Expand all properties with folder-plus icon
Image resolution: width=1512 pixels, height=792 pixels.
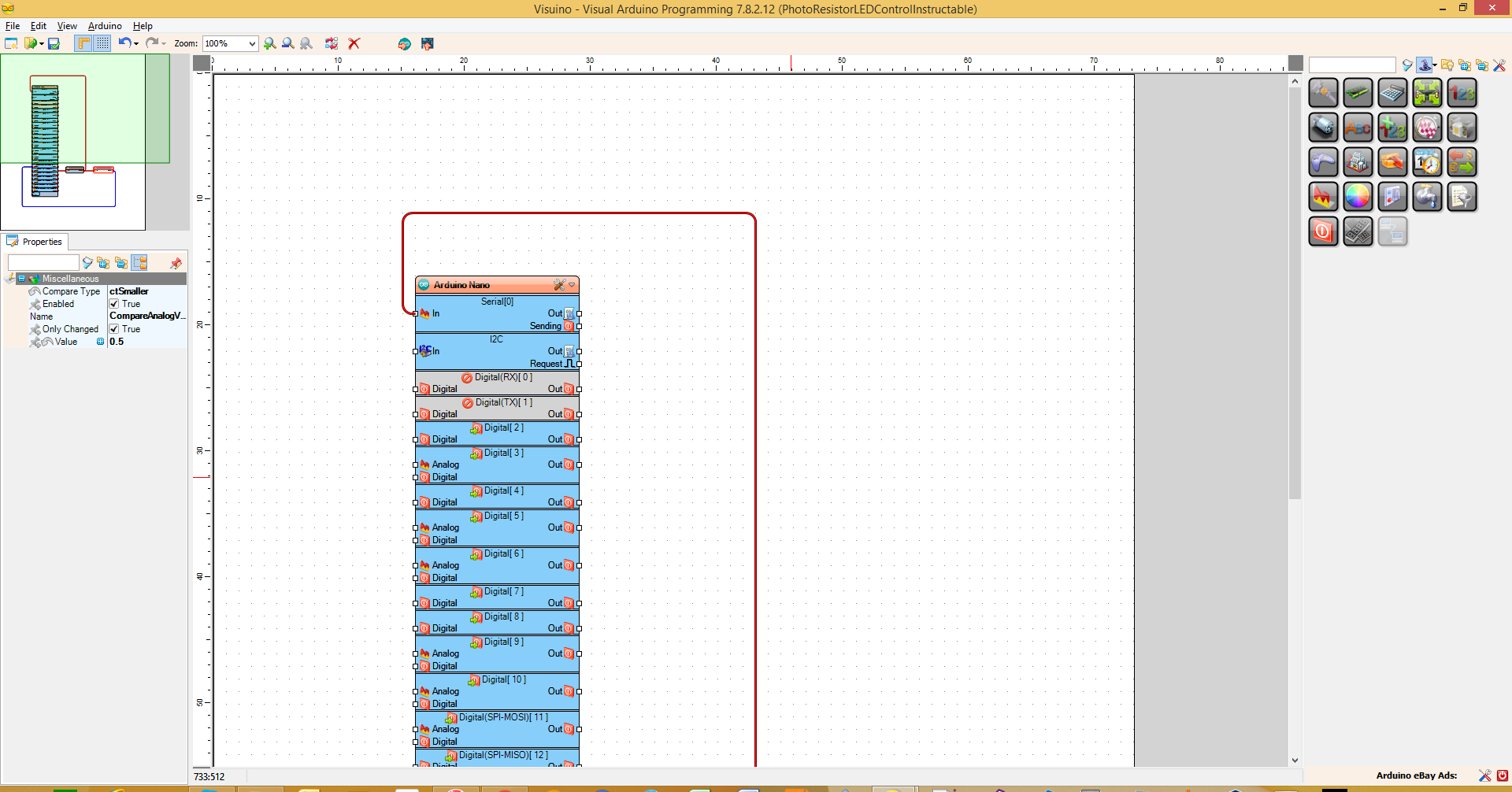[103, 263]
